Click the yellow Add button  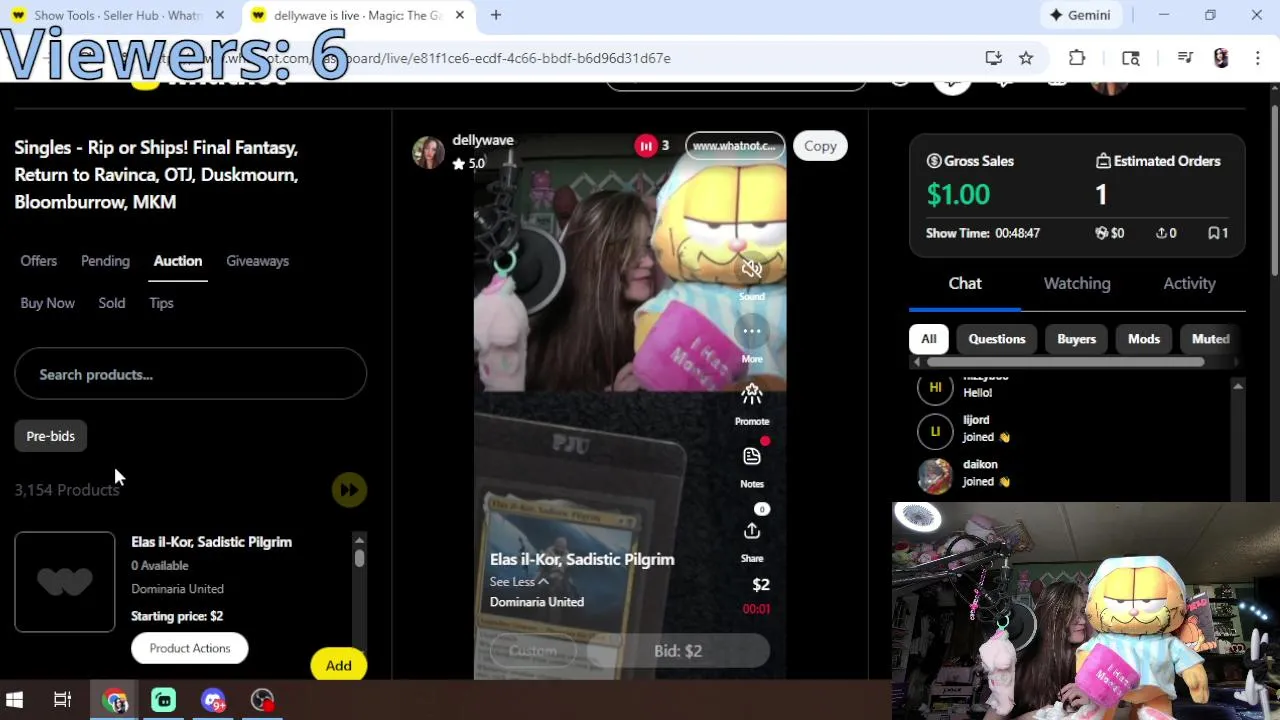338,665
